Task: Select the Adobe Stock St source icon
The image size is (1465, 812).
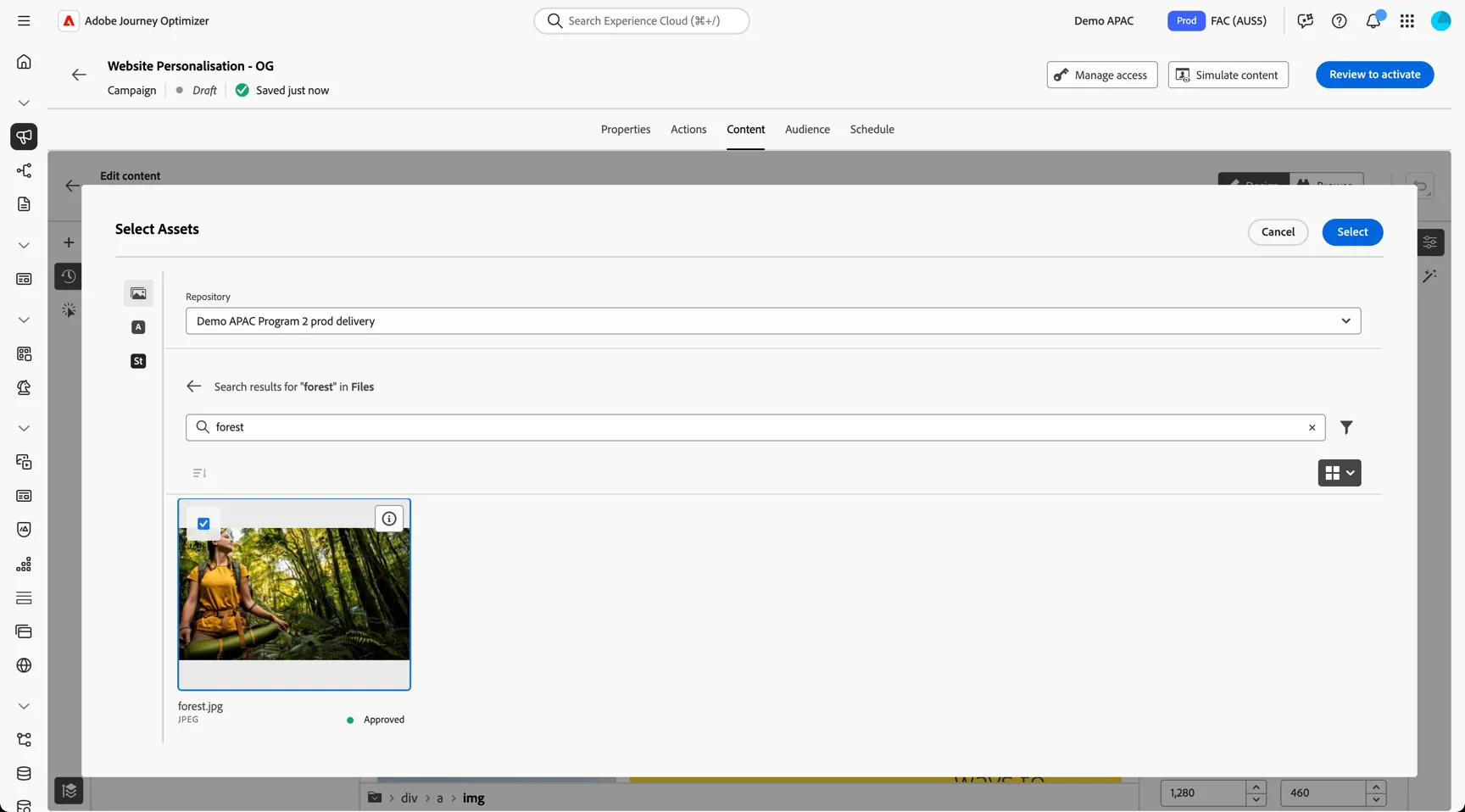Action: point(138,361)
